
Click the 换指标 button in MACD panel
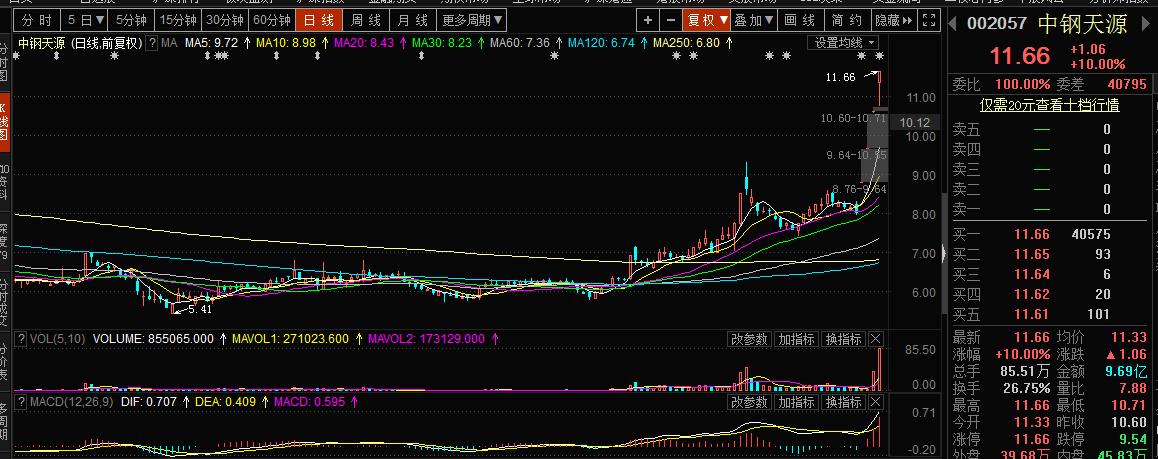coord(842,401)
